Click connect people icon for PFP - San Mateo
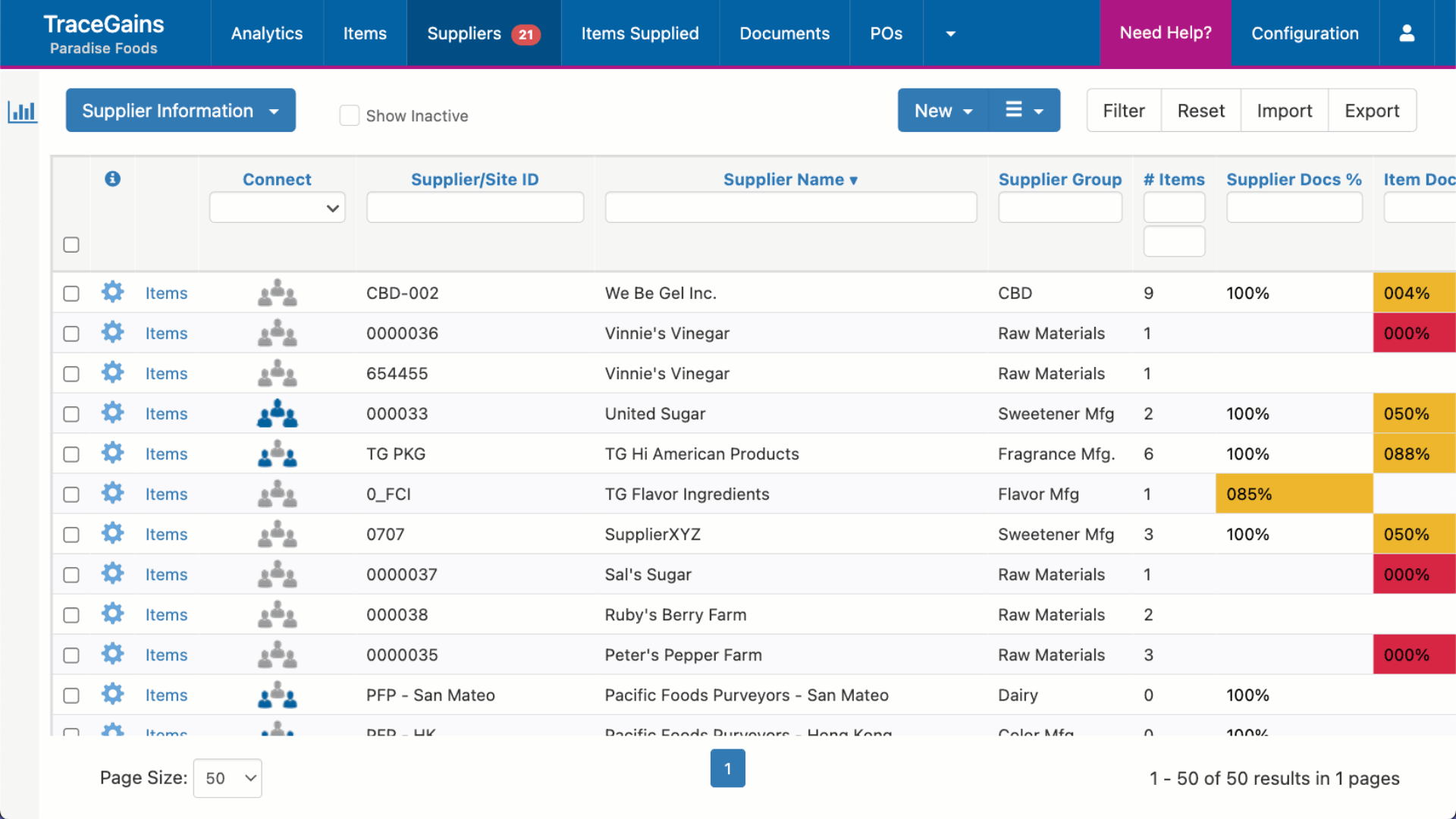This screenshot has height=819, width=1456. pos(278,695)
